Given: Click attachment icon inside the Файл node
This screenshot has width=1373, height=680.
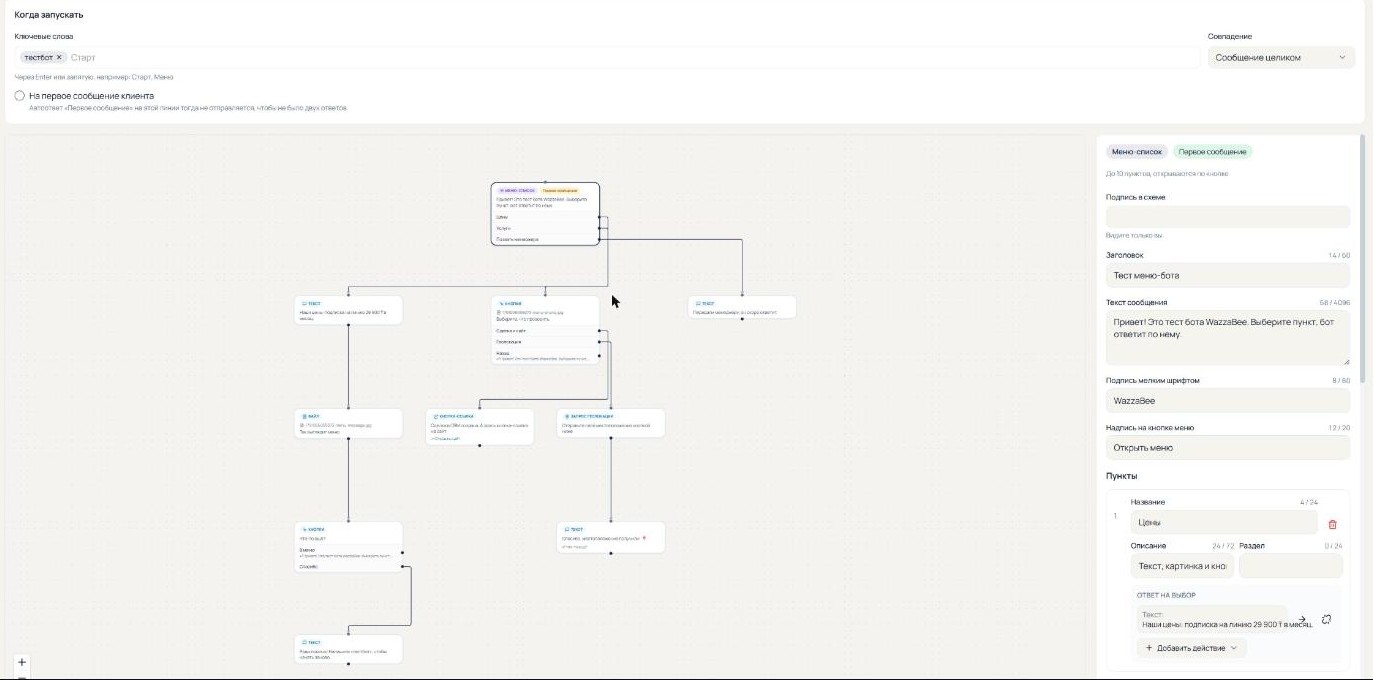Looking at the screenshot, I should click(302, 424).
